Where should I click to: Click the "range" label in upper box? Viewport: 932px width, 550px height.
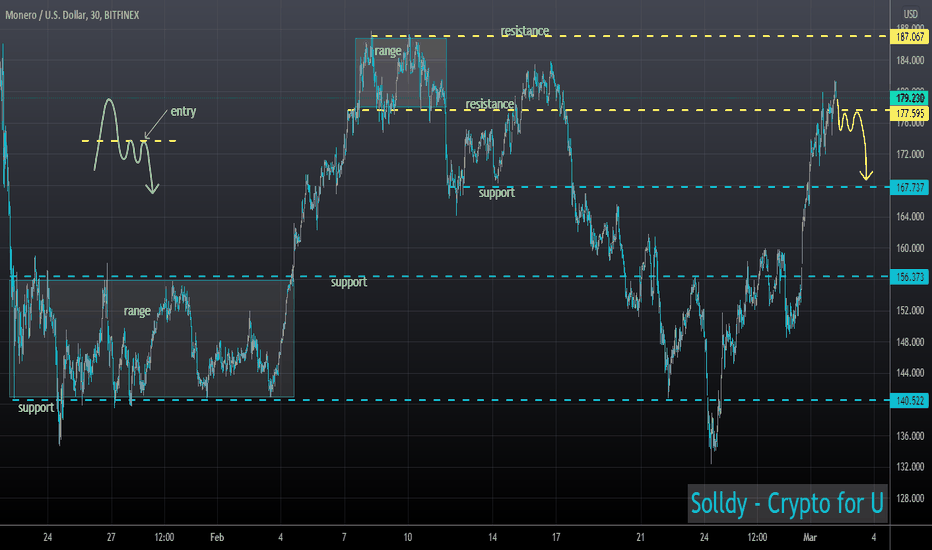tap(388, 51)
